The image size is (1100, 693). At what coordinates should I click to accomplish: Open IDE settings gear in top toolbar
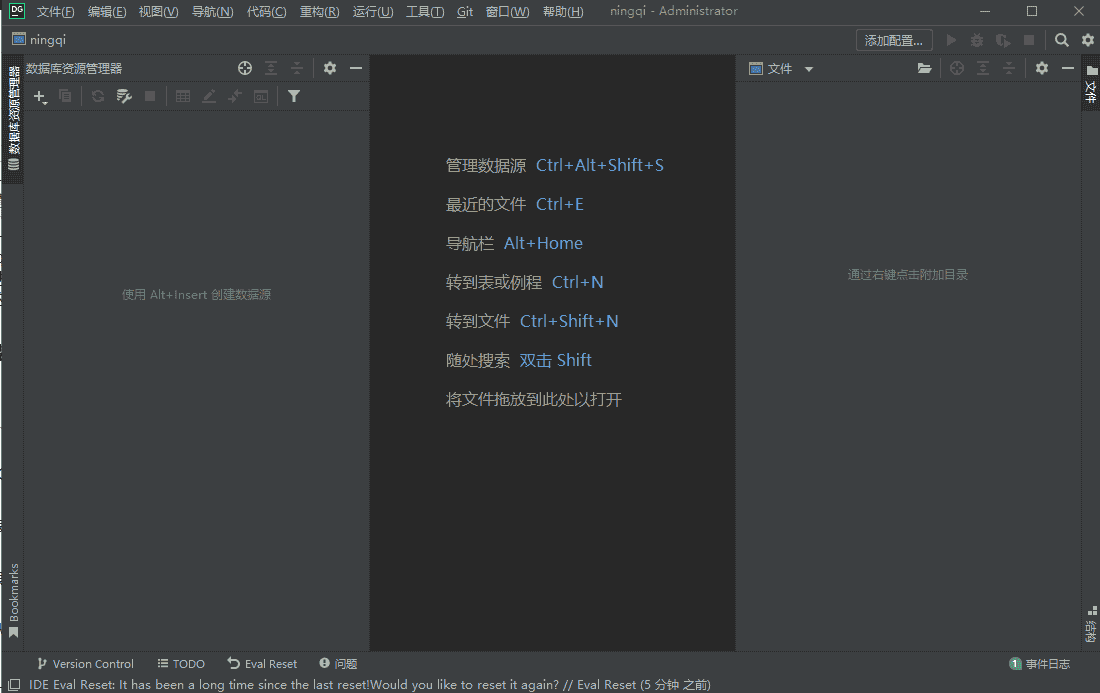[1088, 40]
